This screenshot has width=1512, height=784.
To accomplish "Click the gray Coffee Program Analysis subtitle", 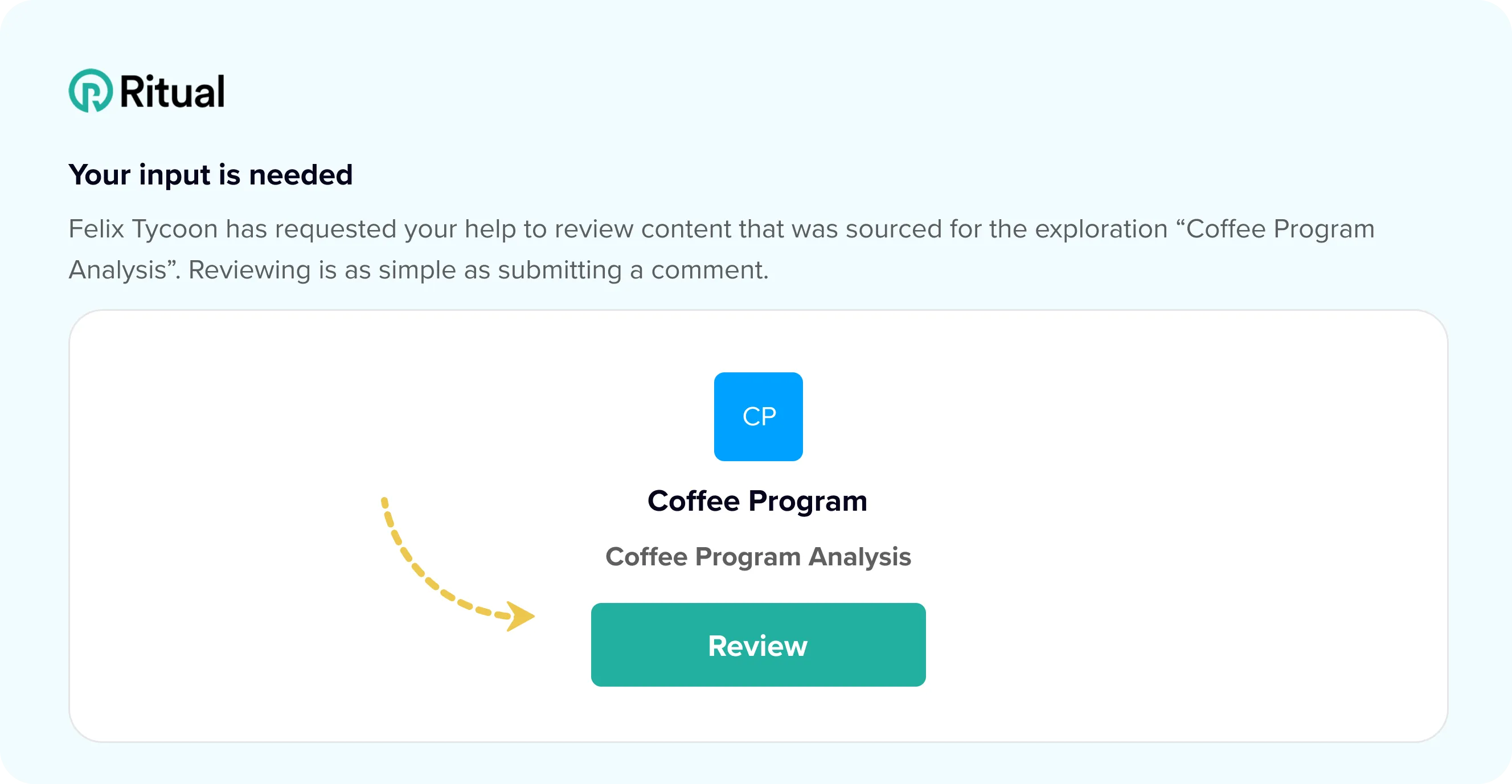I will [x=758, y=556].
